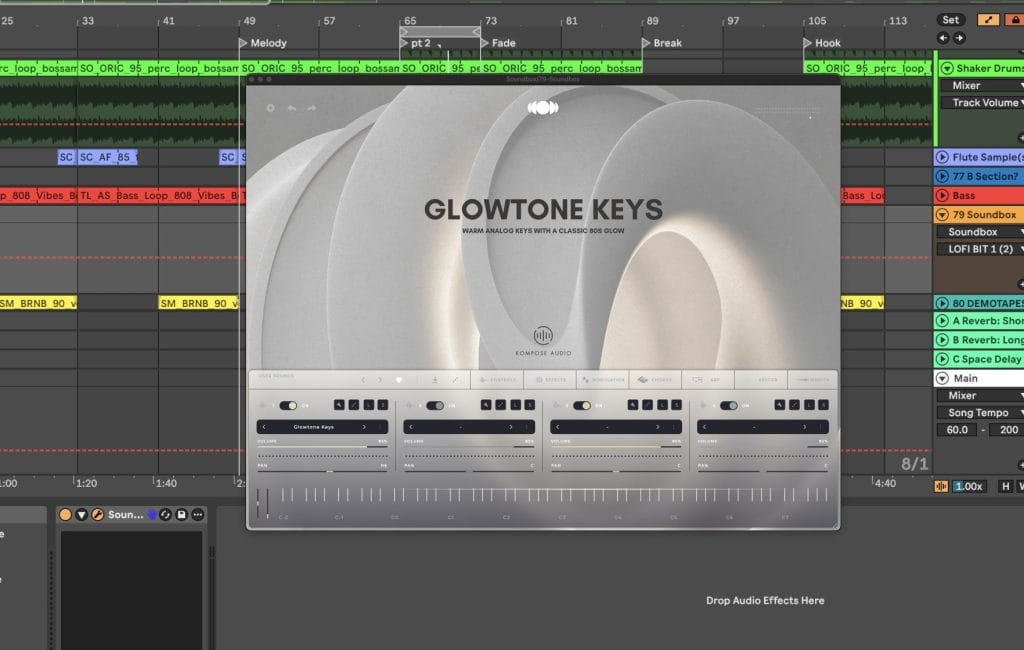
Task: Open Soundbox device chooser dropdown
Action: point(980,232)
